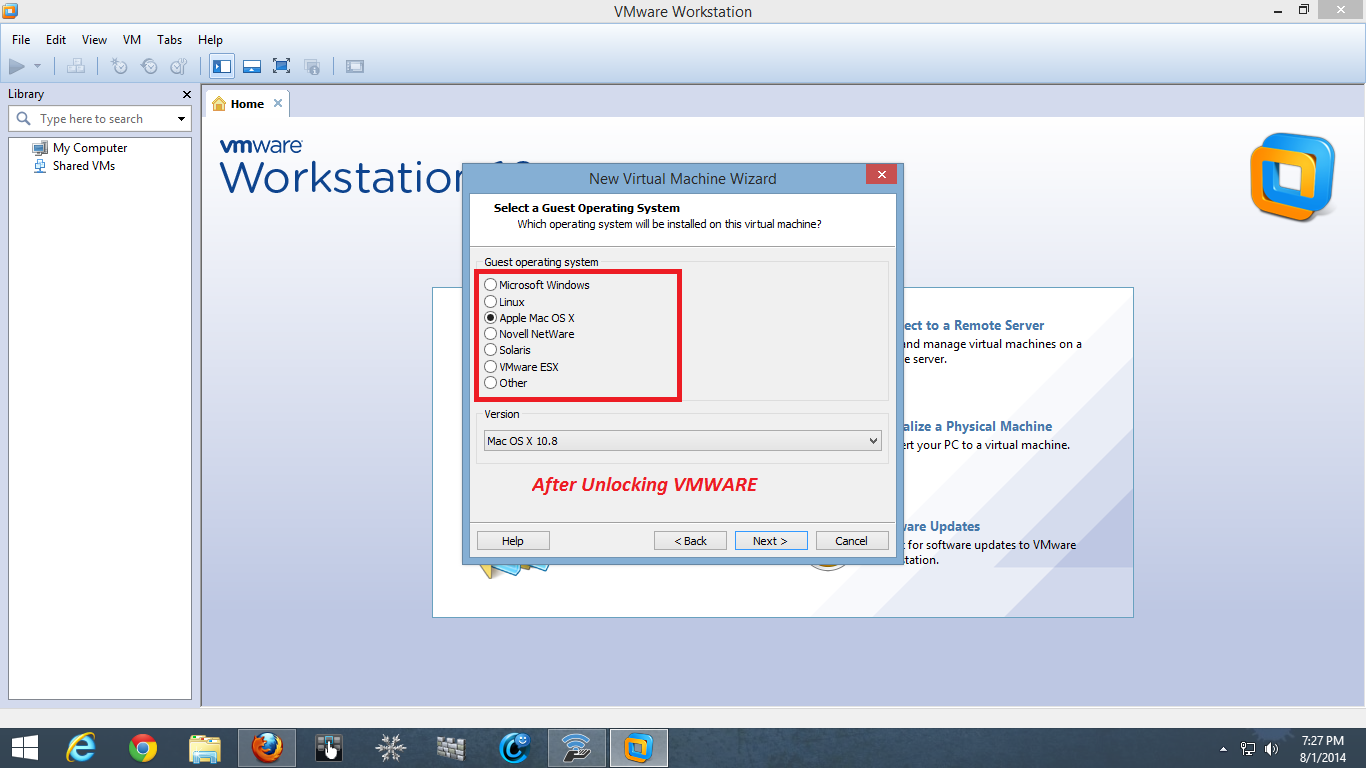Show hidden system tray icons arrow
Screen dimensions: 1366x768
pyautogui.click(x=1224, y=748)
